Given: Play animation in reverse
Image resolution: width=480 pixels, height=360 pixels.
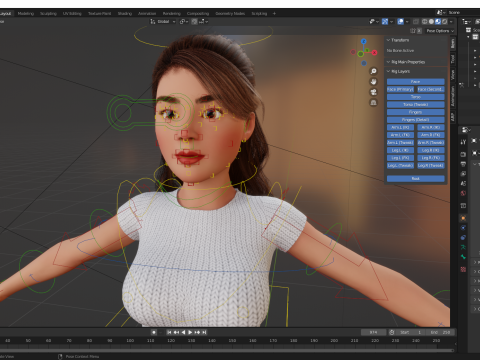Looking at the screenshot, I should [x=183, y=332].
